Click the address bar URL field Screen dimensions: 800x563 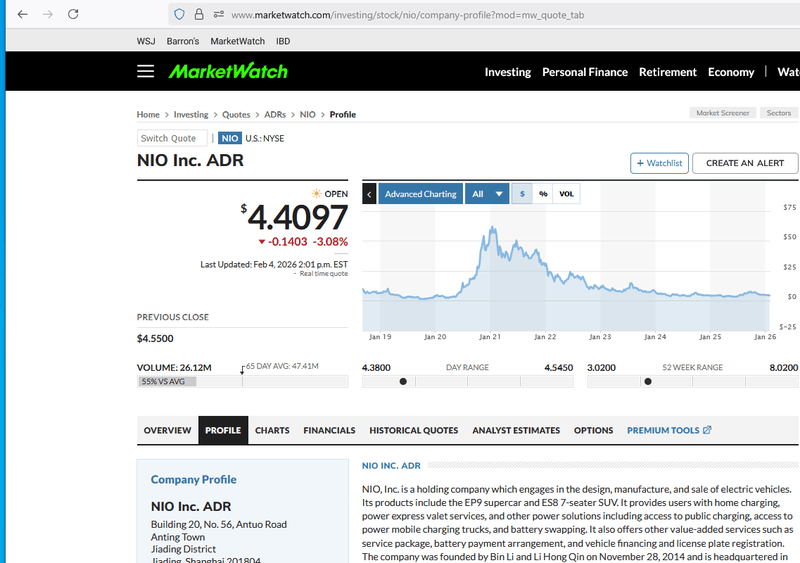pyautogui.click(x=407, y=15)
